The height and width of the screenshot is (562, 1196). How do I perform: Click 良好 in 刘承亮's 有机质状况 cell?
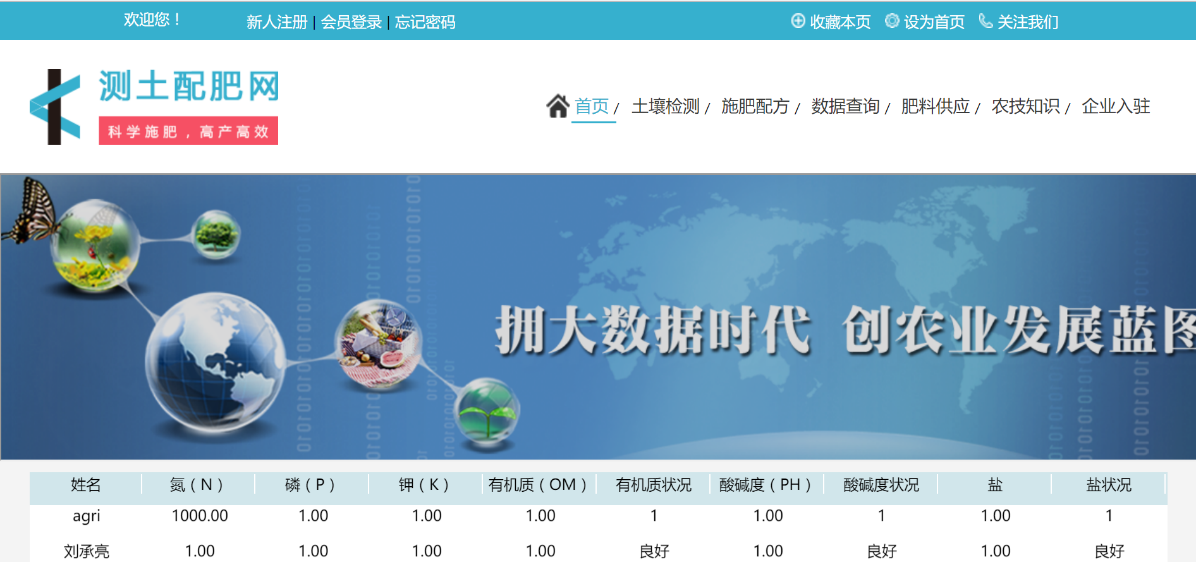[654, 551]
